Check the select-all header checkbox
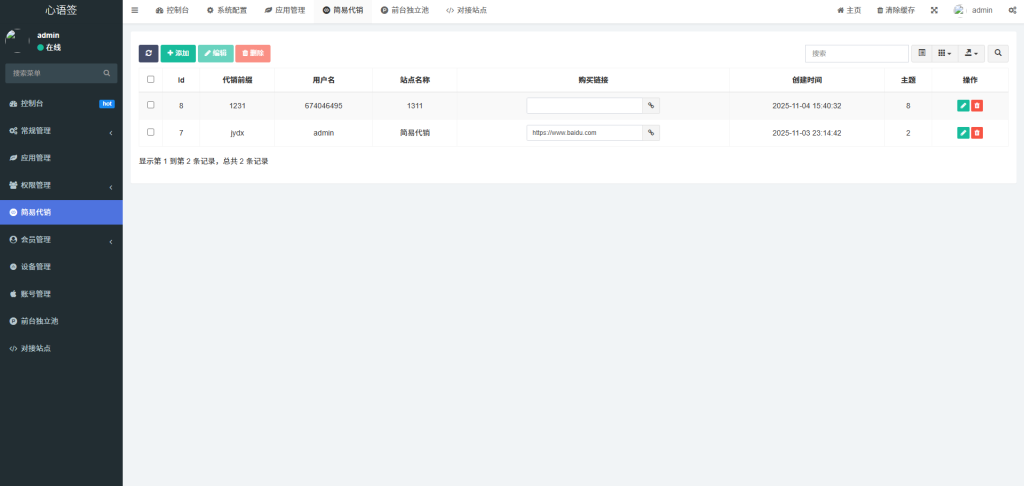1024x486 pixels. tap(151, 79)
